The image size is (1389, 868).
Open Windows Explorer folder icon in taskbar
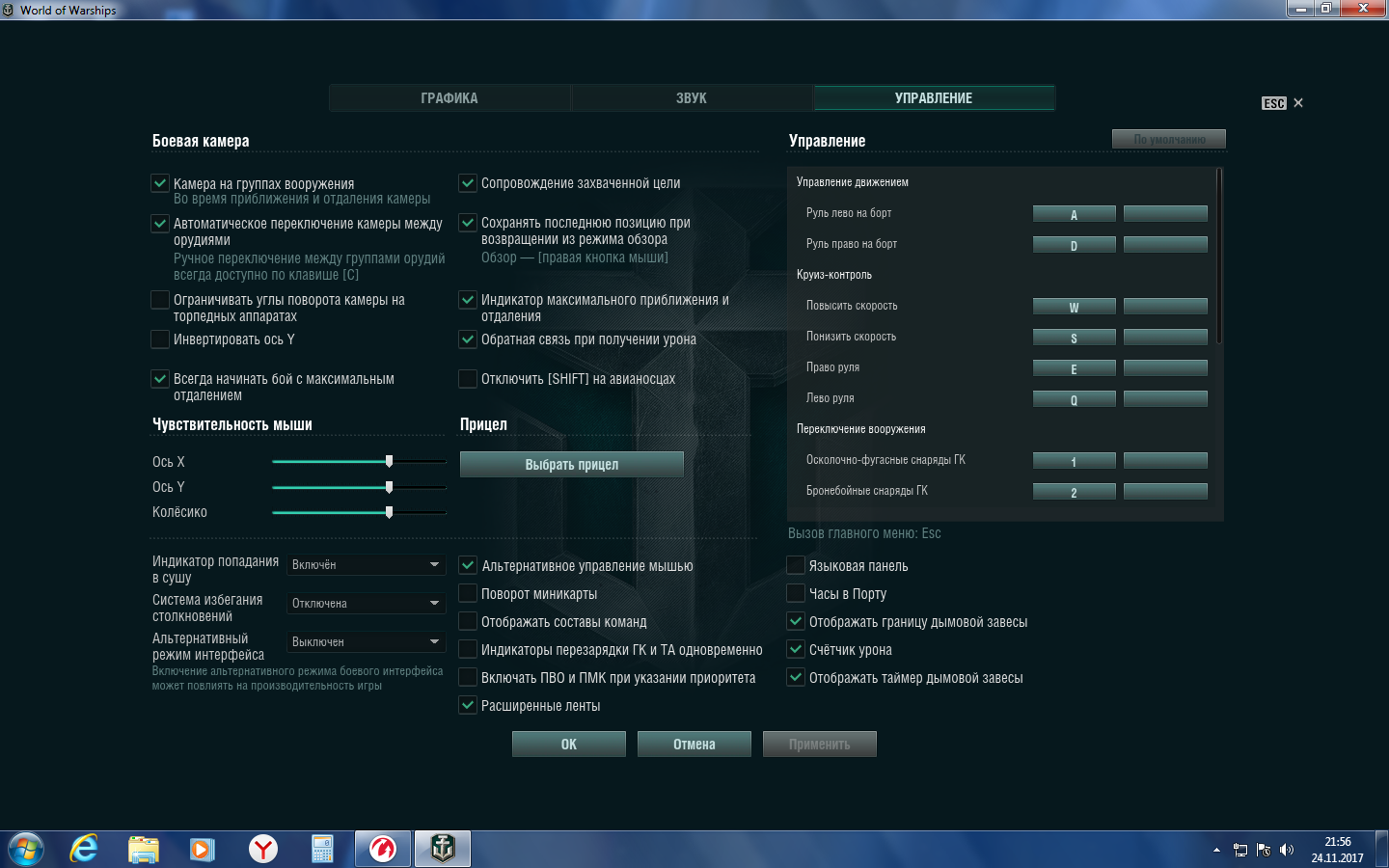pyautogui.click(x=144, y=849)
